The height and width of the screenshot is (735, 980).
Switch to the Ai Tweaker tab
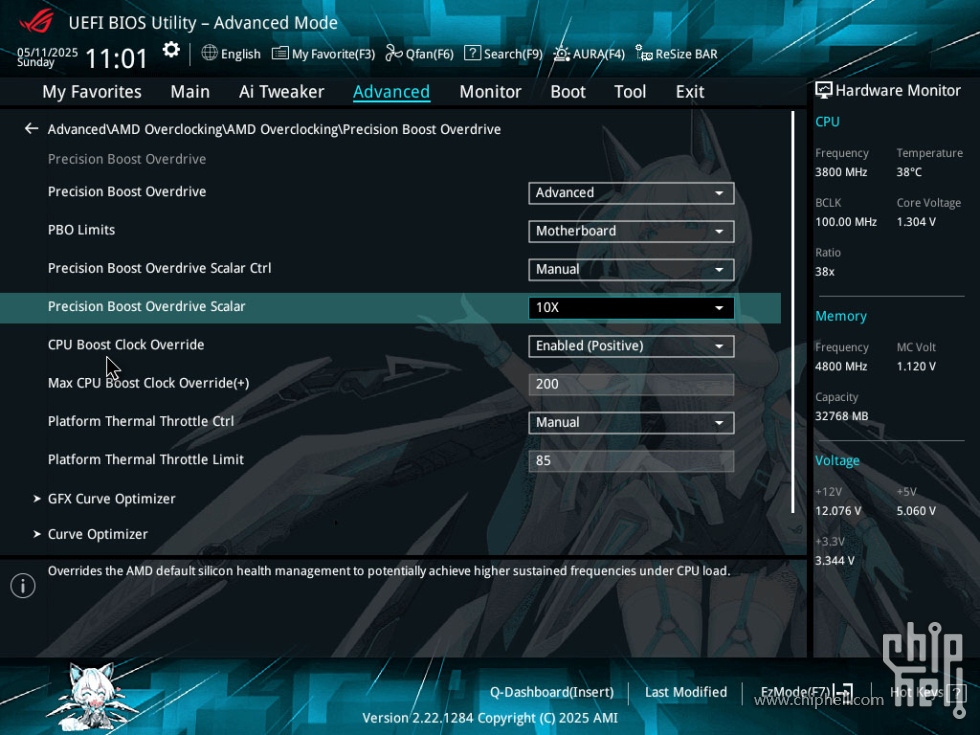pyautogui.click(x=281, y=92)
